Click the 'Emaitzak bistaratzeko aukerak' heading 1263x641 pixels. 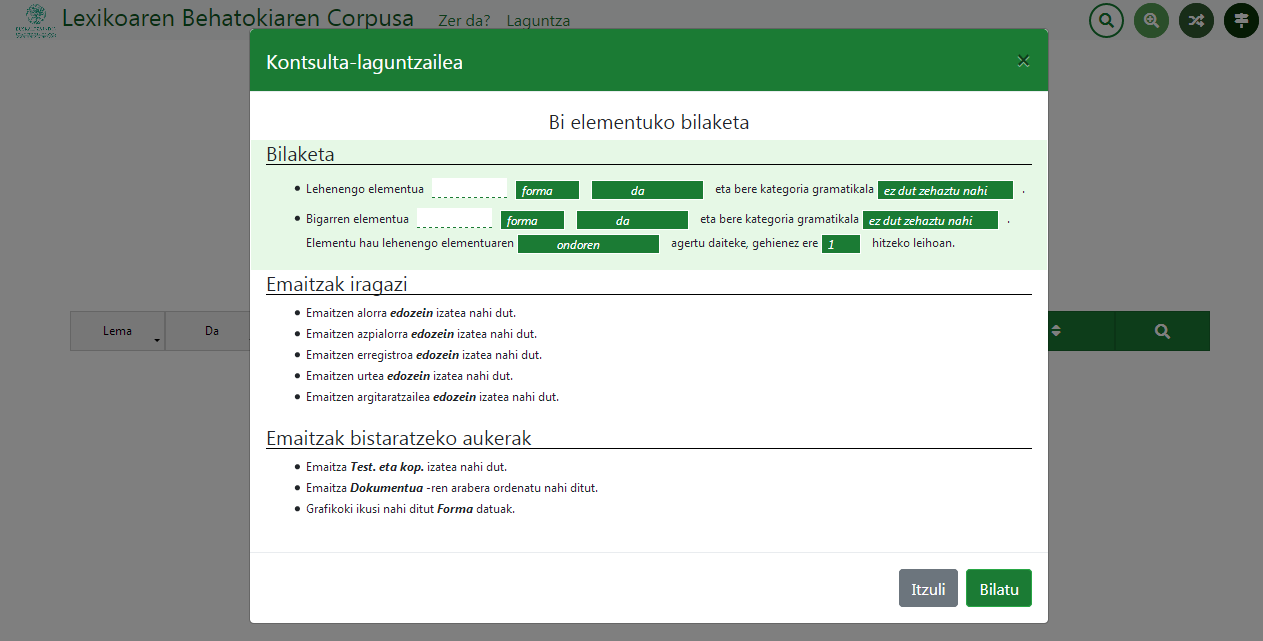click(x=398, y=438)
